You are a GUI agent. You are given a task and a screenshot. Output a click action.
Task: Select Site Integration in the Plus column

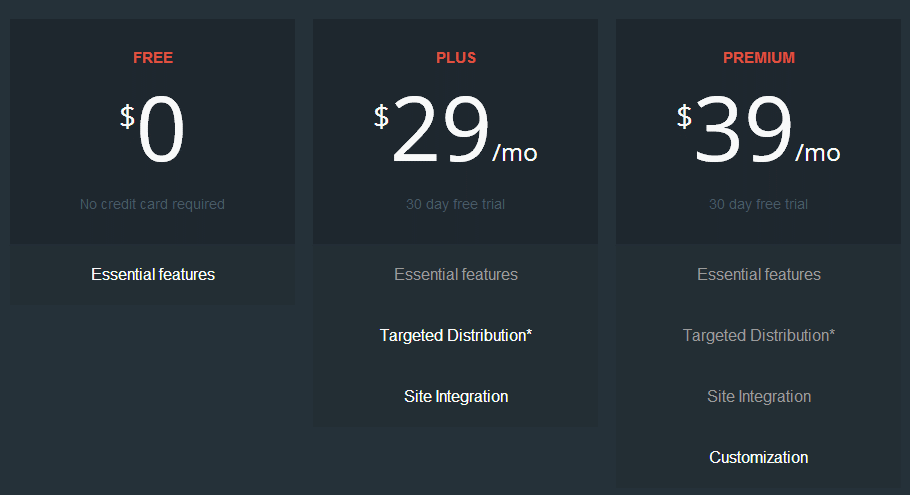456,396
